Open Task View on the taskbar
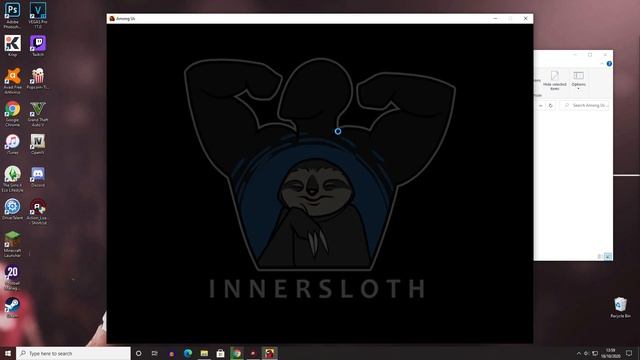The width and height of the screenshot is (640, 360). (155, 353)
